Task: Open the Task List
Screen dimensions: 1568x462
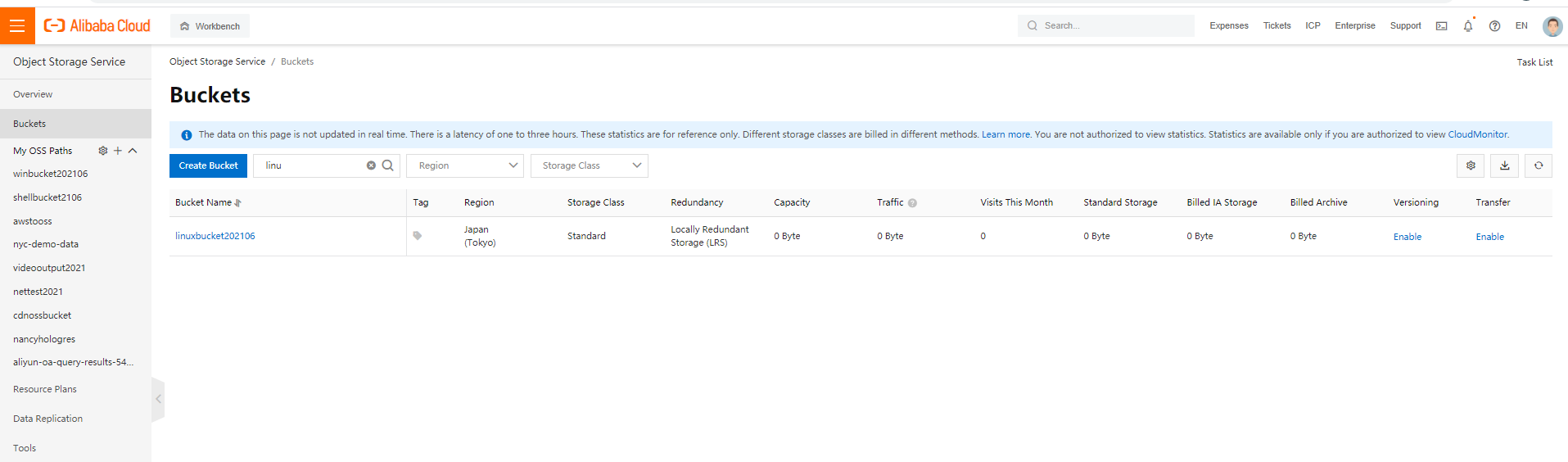Action: coord(1534,62)
